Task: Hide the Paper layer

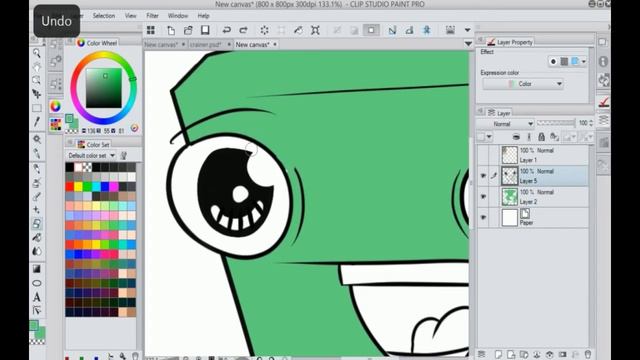Action: click(x=483, y=218)
